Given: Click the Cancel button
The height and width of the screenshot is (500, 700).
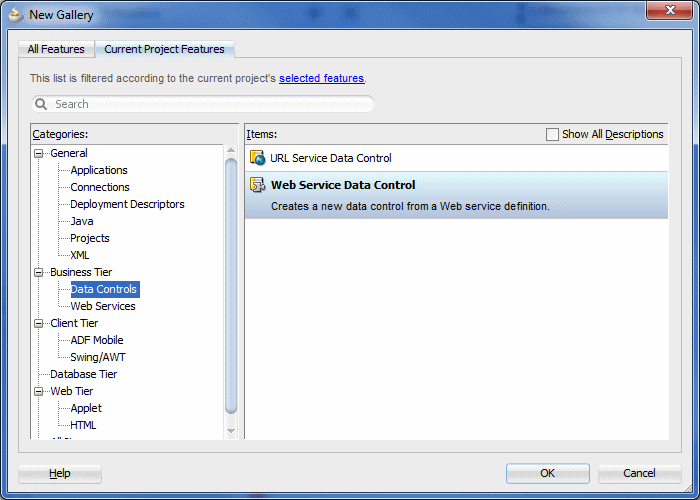Looking at the screenshot, I should 639,473.
